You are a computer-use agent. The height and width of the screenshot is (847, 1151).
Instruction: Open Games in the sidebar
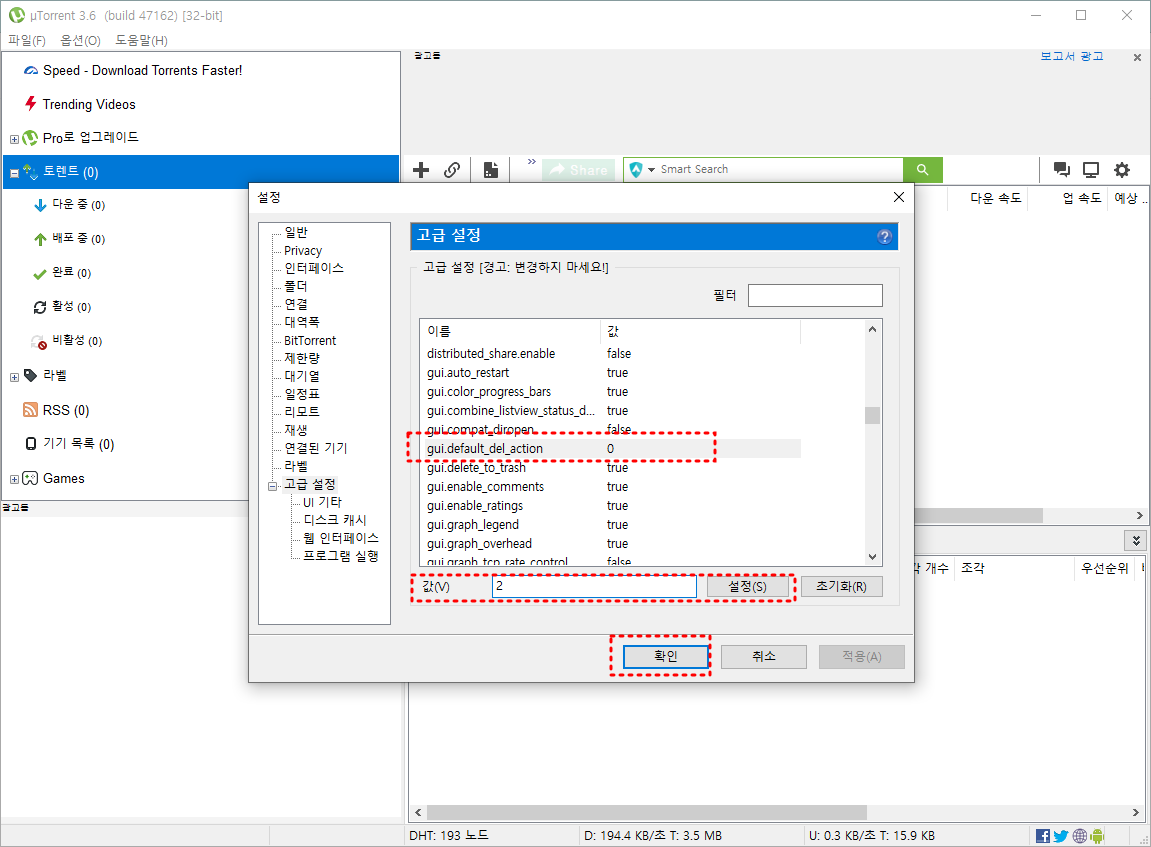(x=63, y=479)
